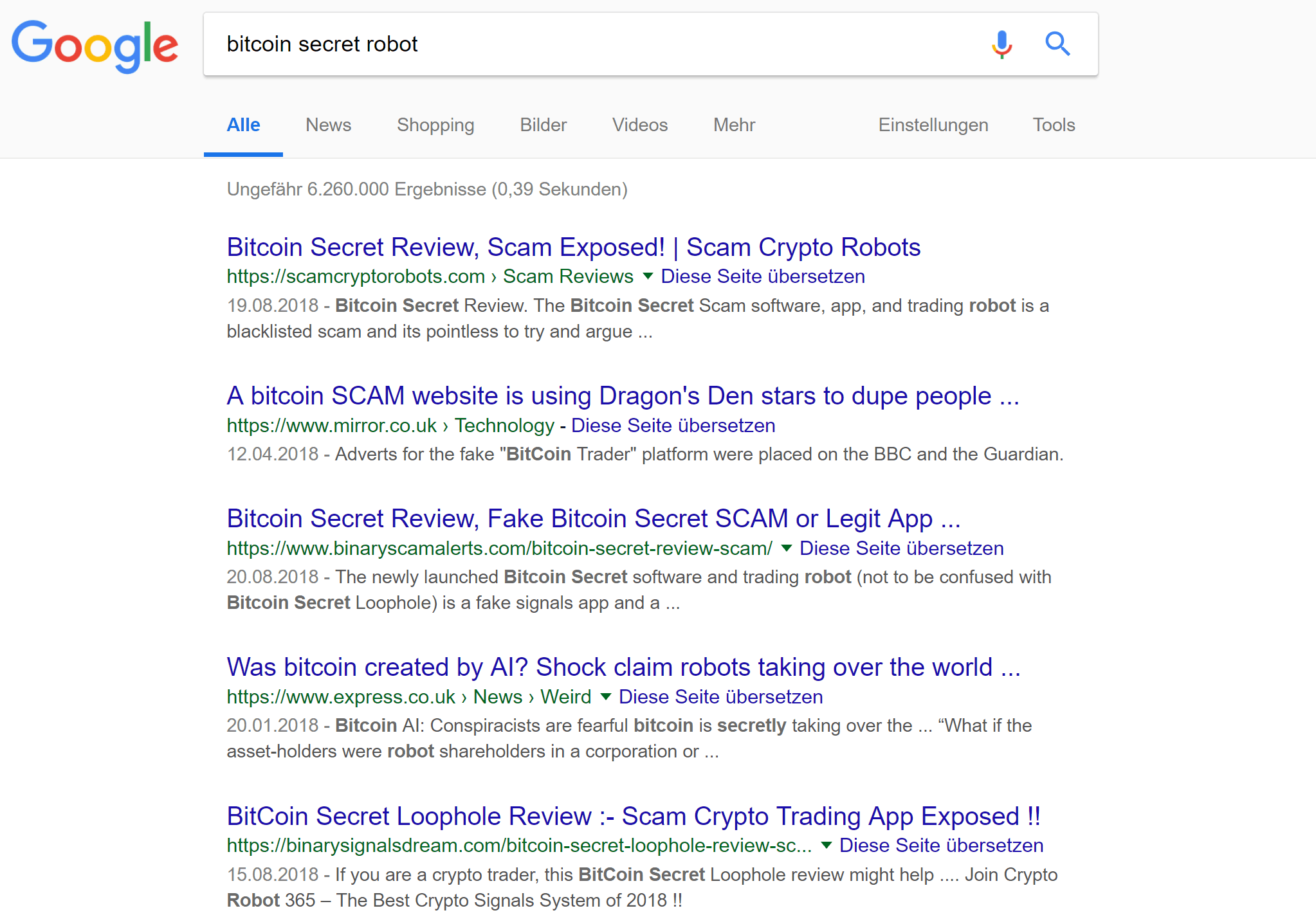Image resolution: width=1316 pixels, height=924 pixels.
Task: Click the www.express.co.uk › News › Weird URL
Action: pyautogui.click(x=409, y=697)
